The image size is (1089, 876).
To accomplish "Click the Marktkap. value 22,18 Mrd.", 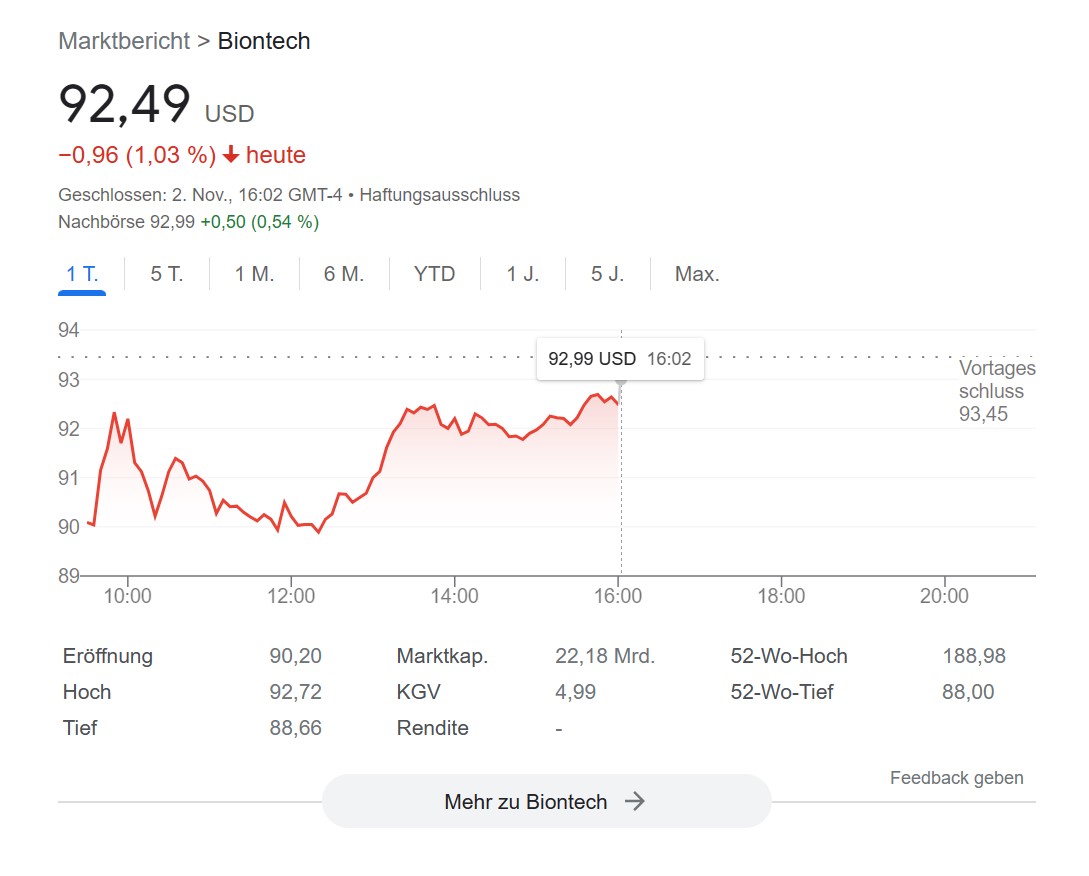I will [x=605, y=656].
